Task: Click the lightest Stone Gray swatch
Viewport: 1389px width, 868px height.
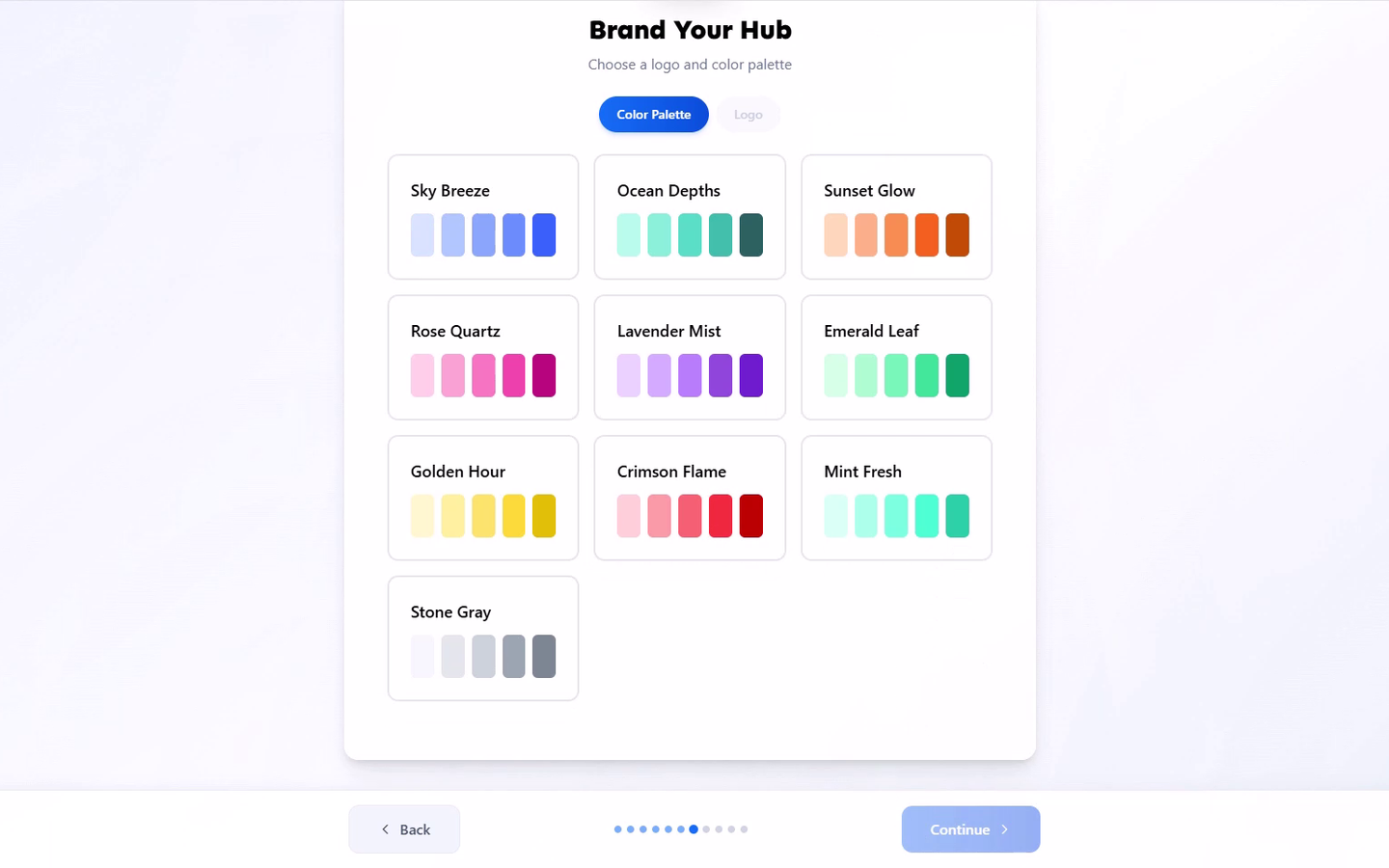Action: tap(422, 657)
